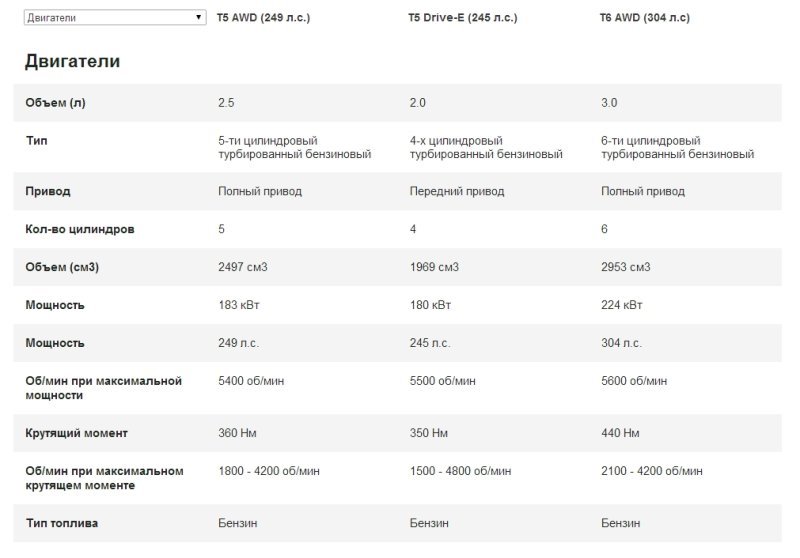The width and height of the screenshot is (800, 558).
Task: Click the Кол-во цилиндров row label
Action: (80, 229)
